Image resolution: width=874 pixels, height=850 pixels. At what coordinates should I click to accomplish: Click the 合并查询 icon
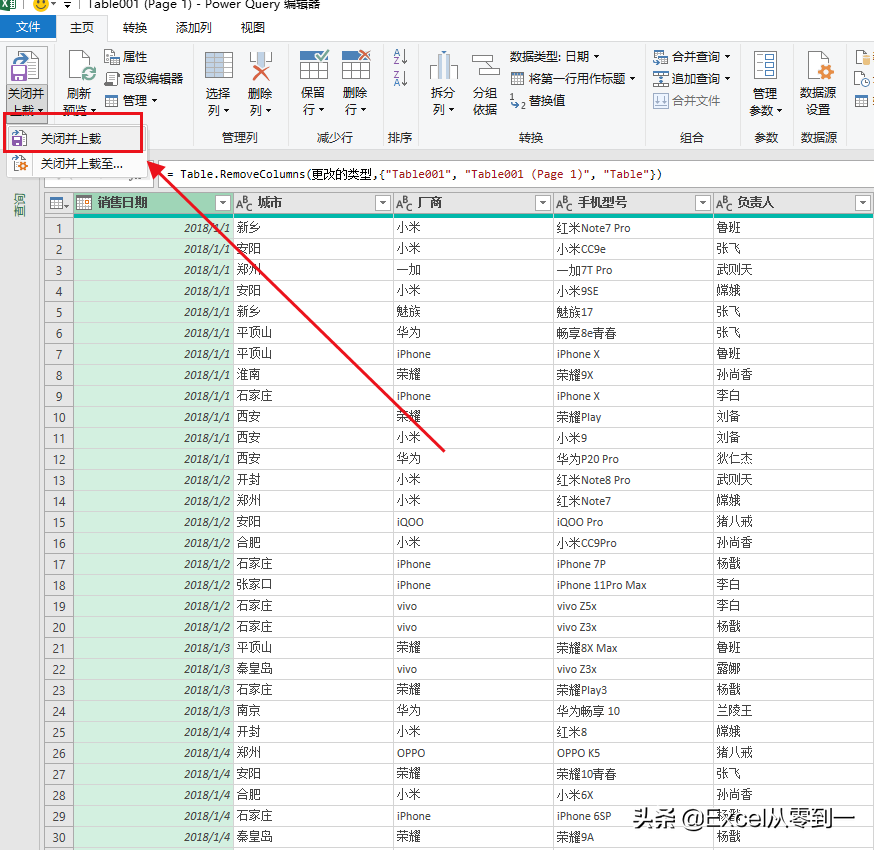point(661,57)
